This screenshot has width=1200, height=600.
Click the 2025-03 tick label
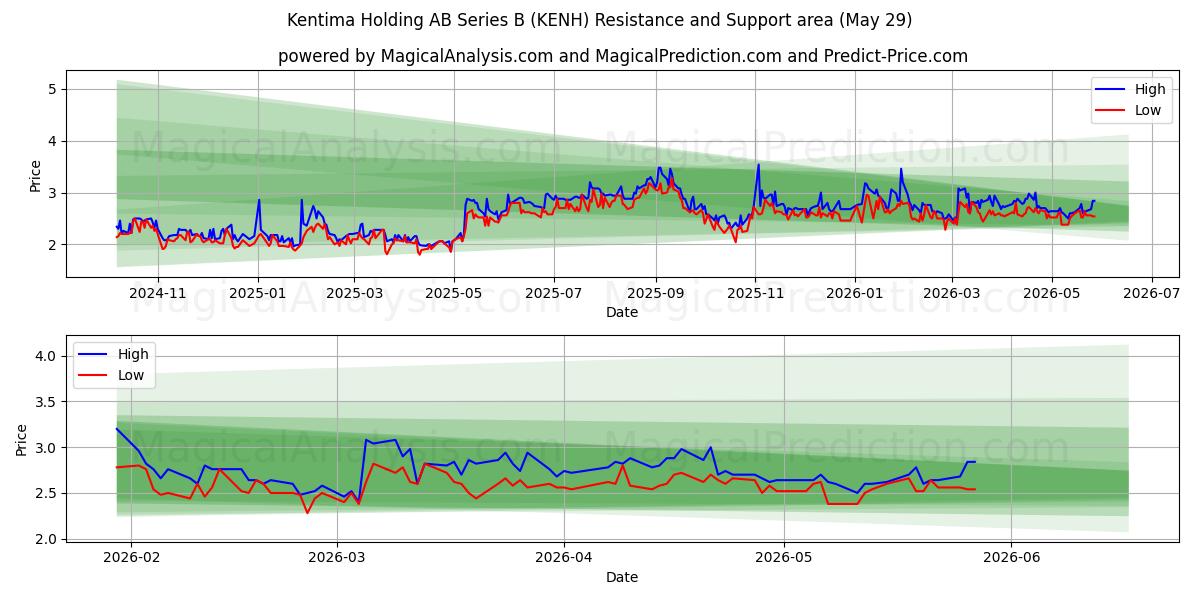tap(354, 295)
